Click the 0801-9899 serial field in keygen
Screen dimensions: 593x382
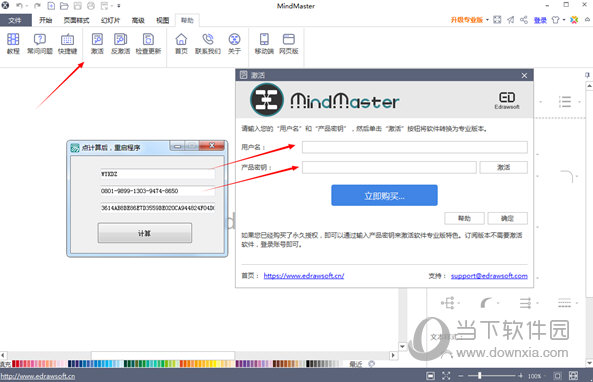157,191
